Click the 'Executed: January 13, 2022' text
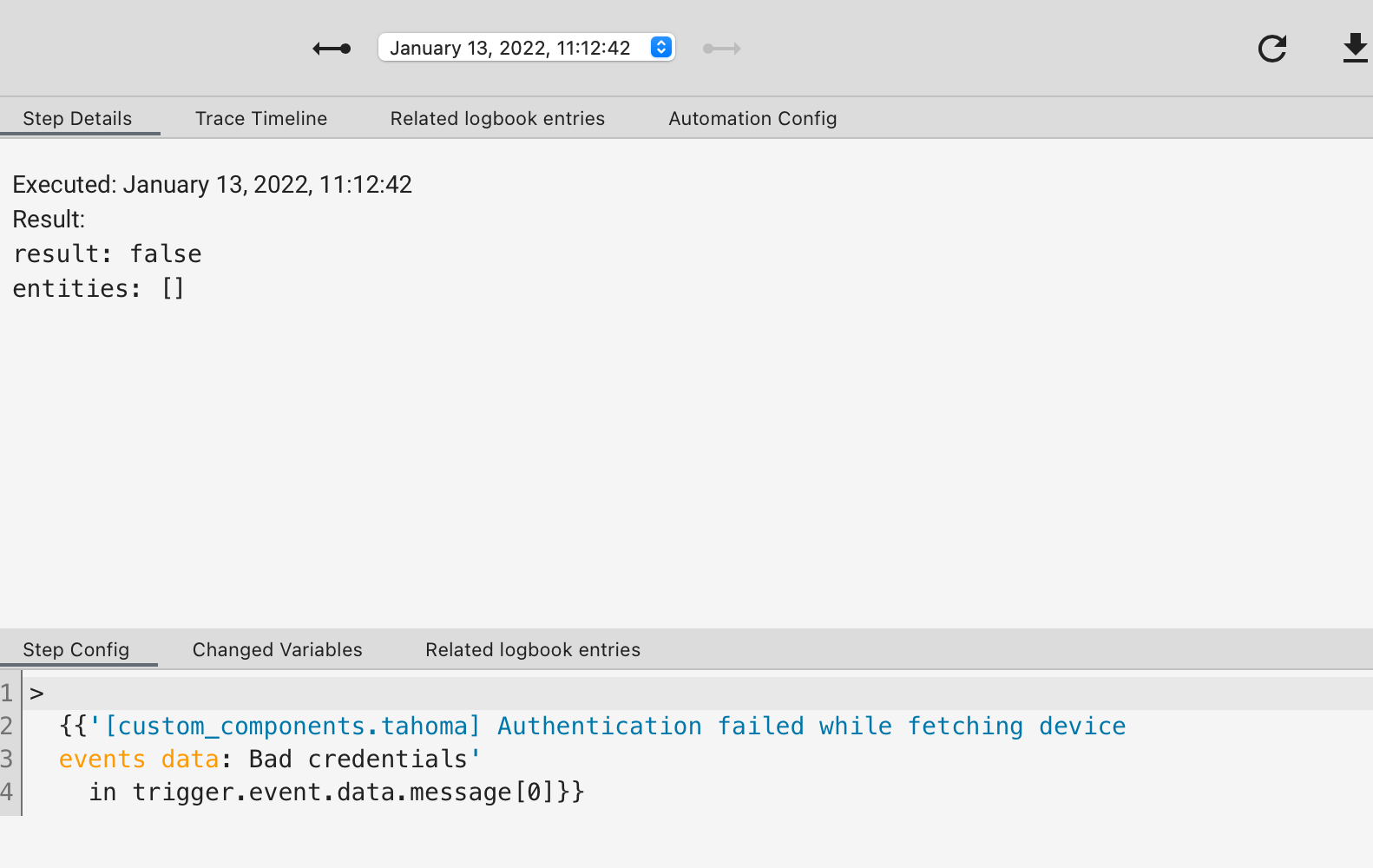The height and width of the screenshot is (868, 1373). 213,184
